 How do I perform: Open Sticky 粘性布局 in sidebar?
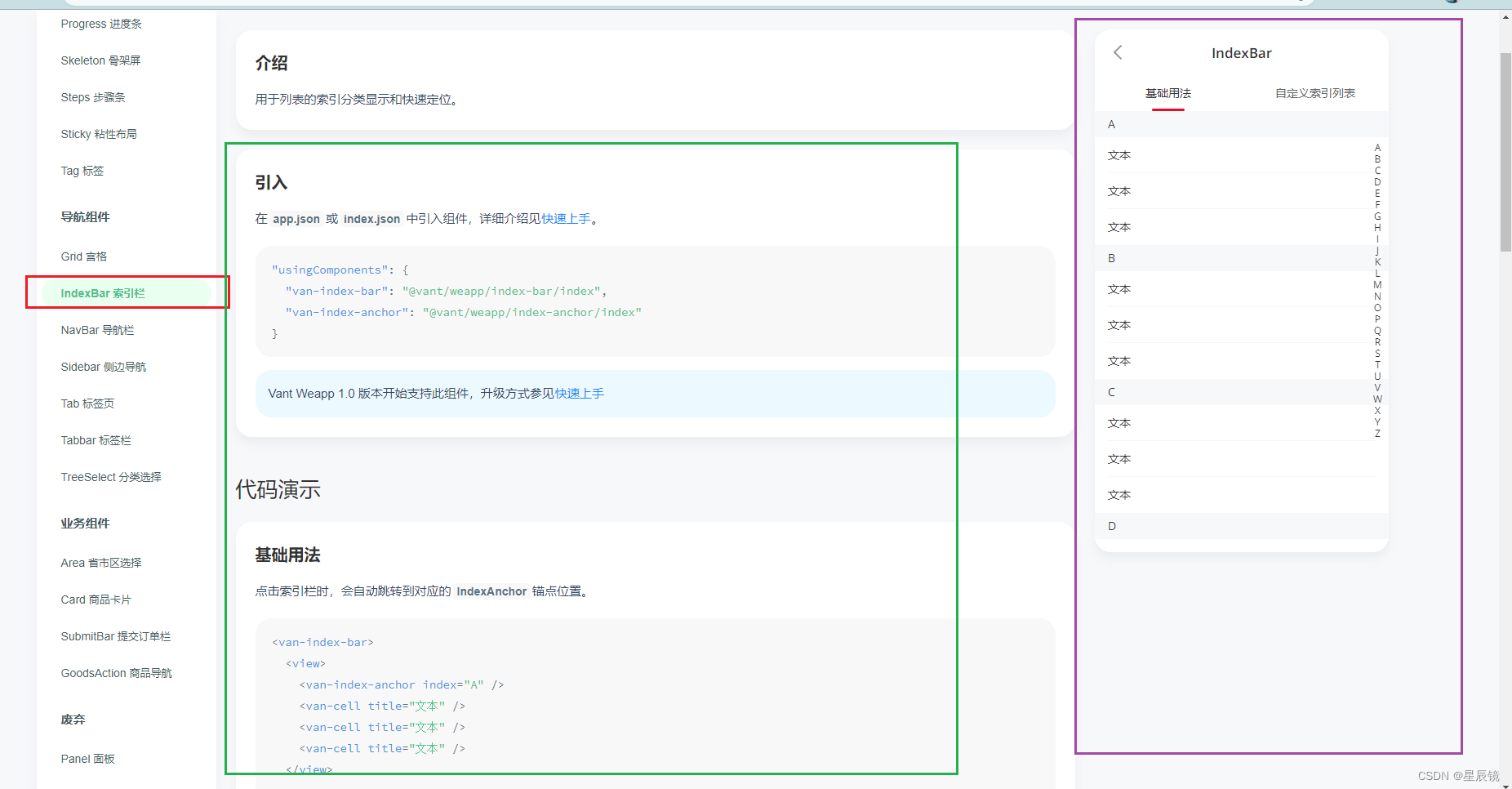coord(99,134)
